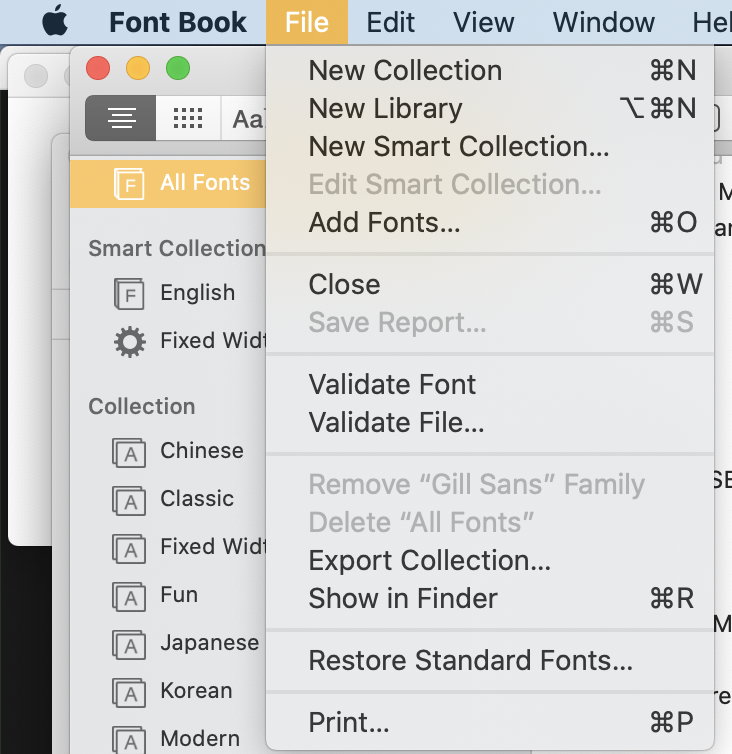Select Export Collection… menu item
Screen dimensions: 732x754
tap(490, 561)
